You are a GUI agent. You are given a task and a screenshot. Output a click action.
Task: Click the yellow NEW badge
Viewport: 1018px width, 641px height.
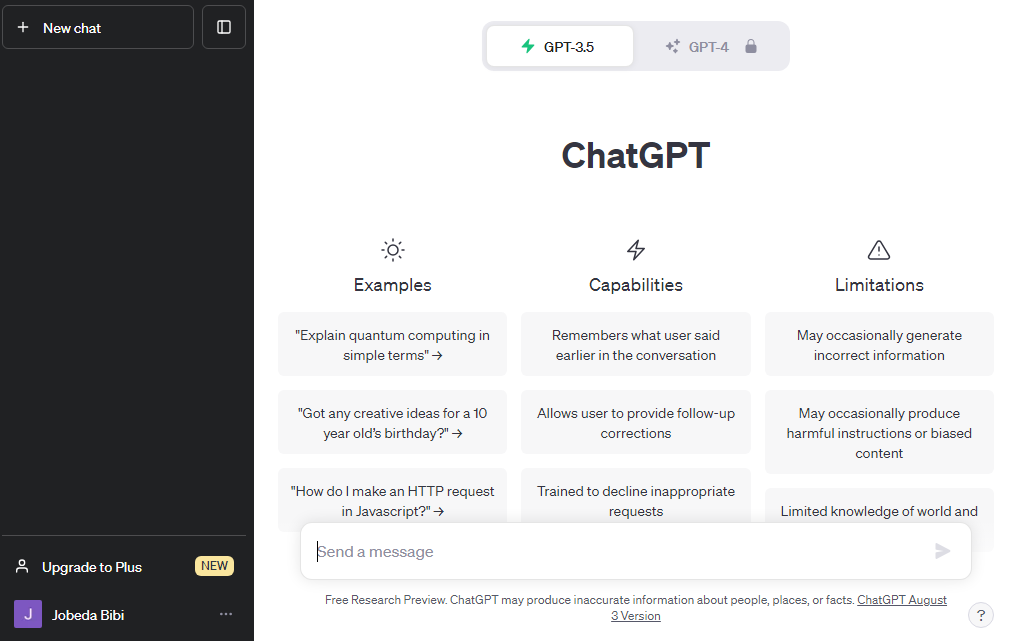(214, 566)
